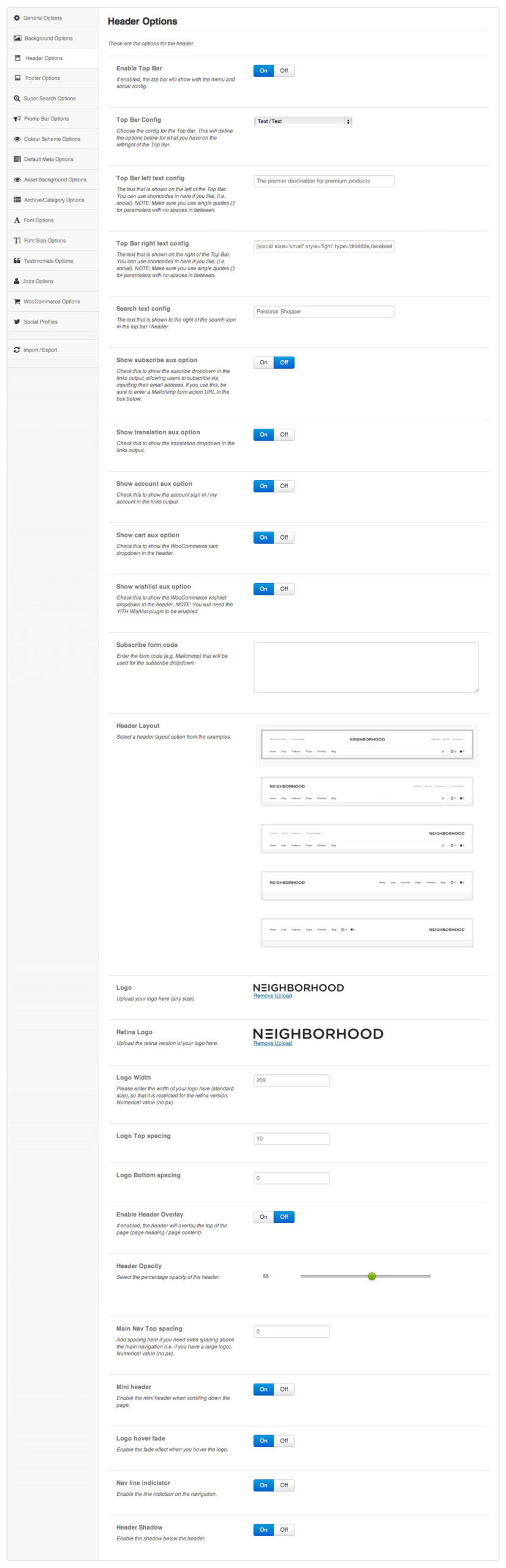Click the Colour Scheme Options eye icon
This screenshot has width=506, height=1568.
[x=17, y=139]
